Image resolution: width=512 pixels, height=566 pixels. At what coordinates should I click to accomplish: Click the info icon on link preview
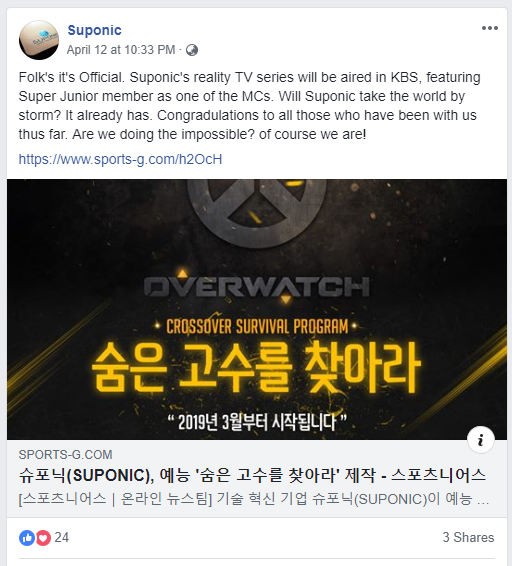point(481,440)
